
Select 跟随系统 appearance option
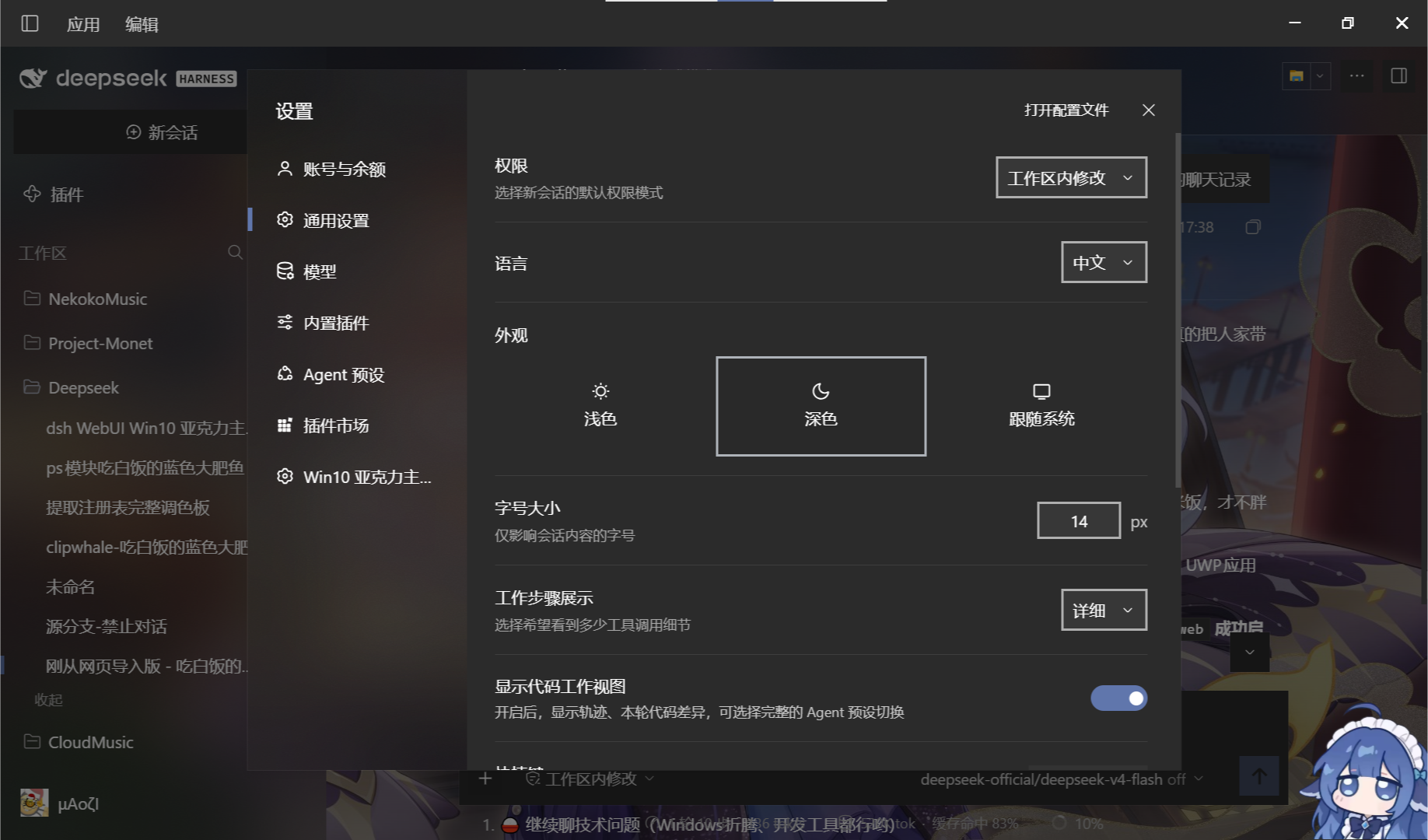pyautogui.click(x=1041, y=406)
